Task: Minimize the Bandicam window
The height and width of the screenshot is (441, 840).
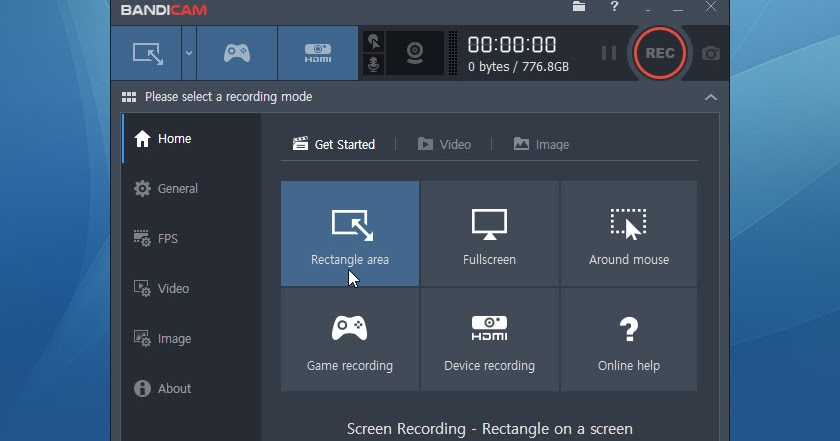Action: 678,10
